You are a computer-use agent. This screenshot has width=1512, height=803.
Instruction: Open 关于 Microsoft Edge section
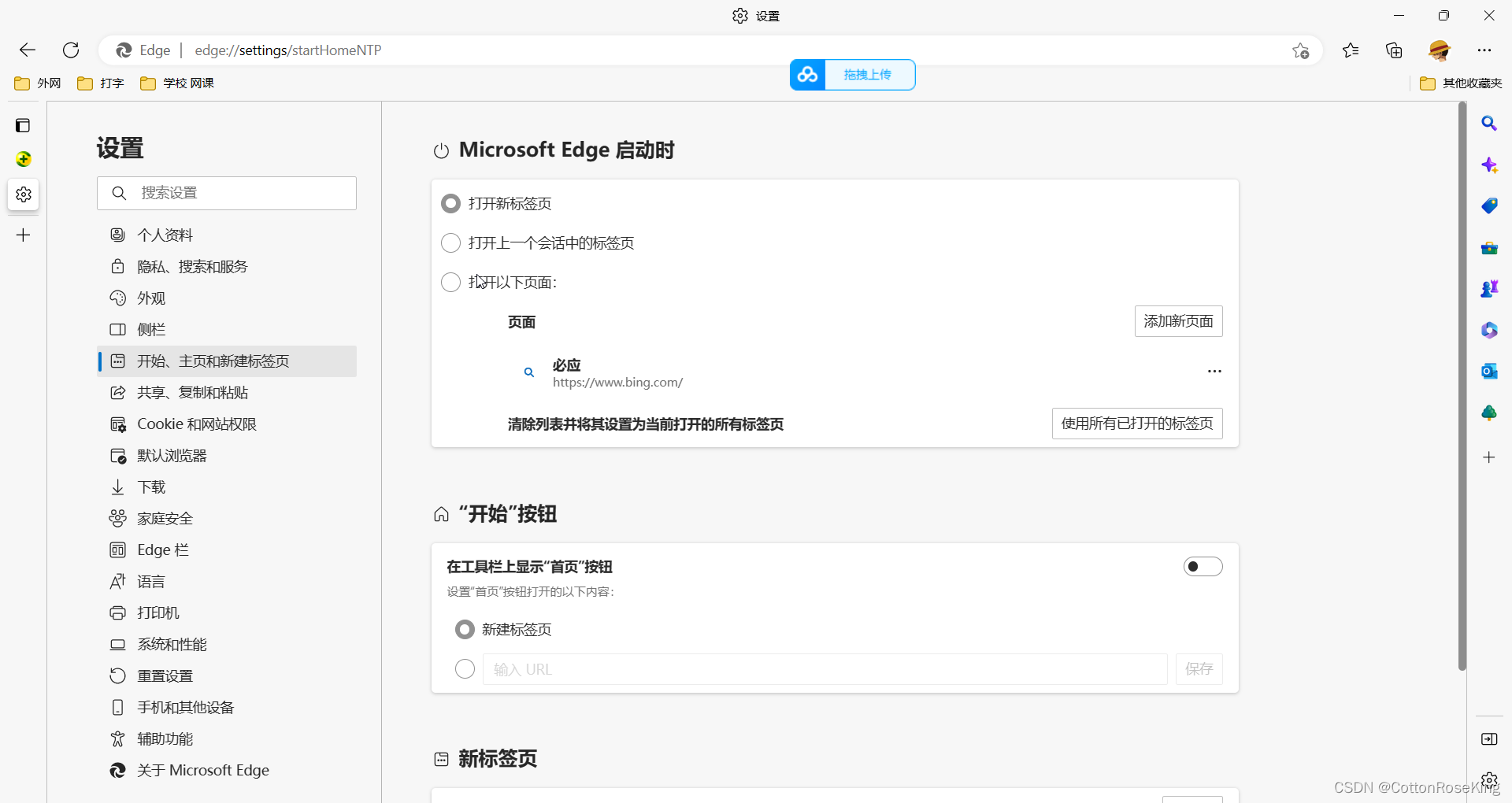(227, 770)
